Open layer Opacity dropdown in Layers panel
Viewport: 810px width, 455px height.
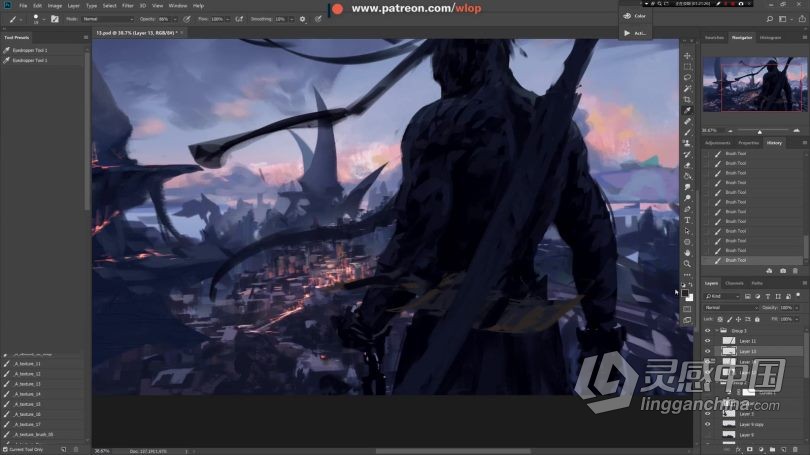[796, 308]
